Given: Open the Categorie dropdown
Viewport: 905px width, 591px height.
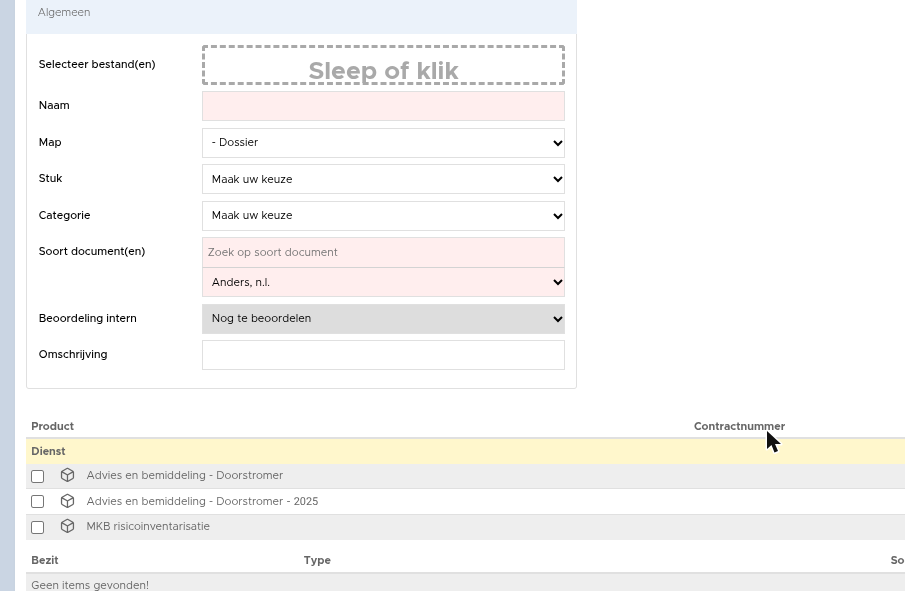Looking at the screenshot, I should coord(383,215).
